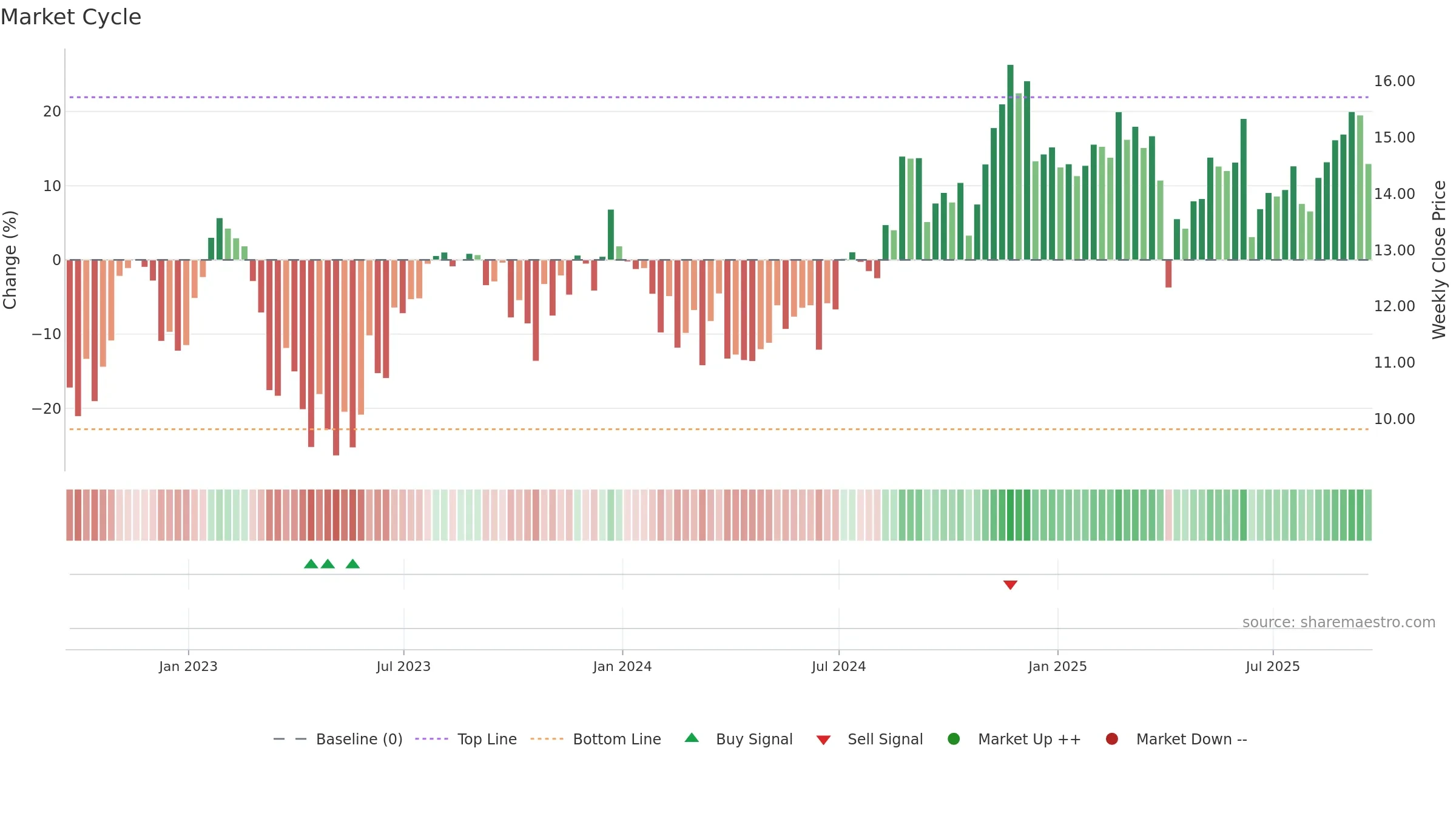Click the Jul 2024 axis label

[x=839, y=666]
